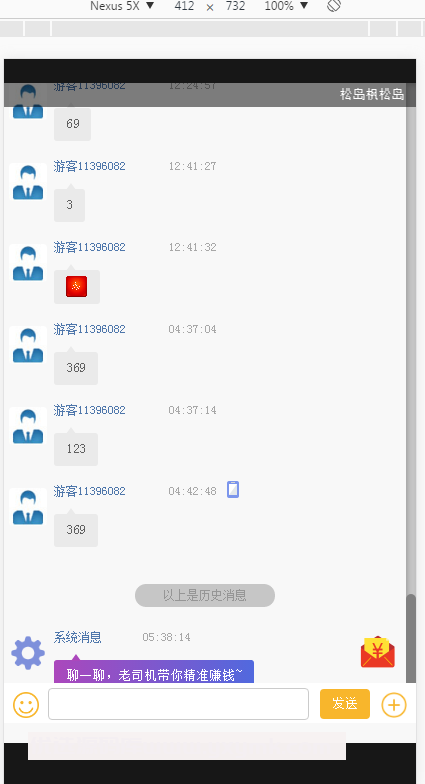Viewport: 425px width, 784px height.
Task: Tap the plus icon for more options
Action: (x=394, y=705)
